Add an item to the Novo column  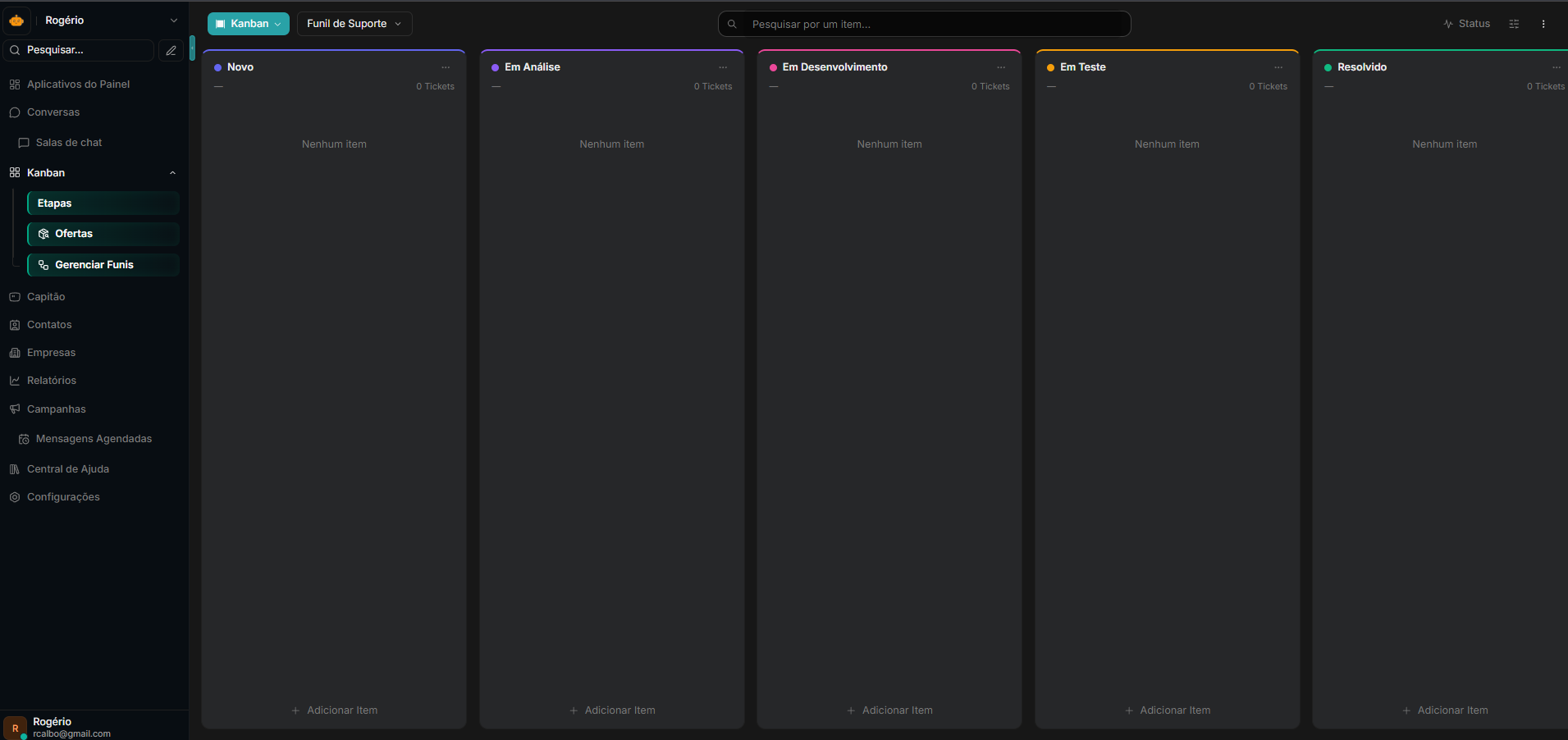click(335, 710)
